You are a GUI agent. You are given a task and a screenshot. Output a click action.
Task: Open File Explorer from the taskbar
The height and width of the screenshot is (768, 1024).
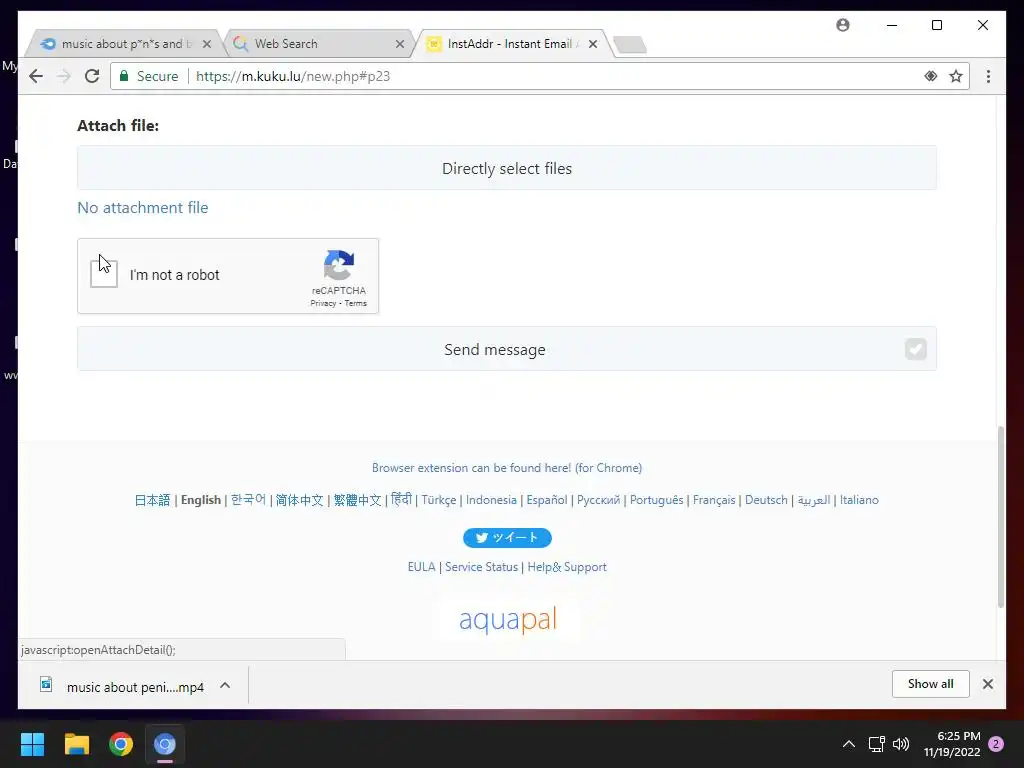(76, 744)
